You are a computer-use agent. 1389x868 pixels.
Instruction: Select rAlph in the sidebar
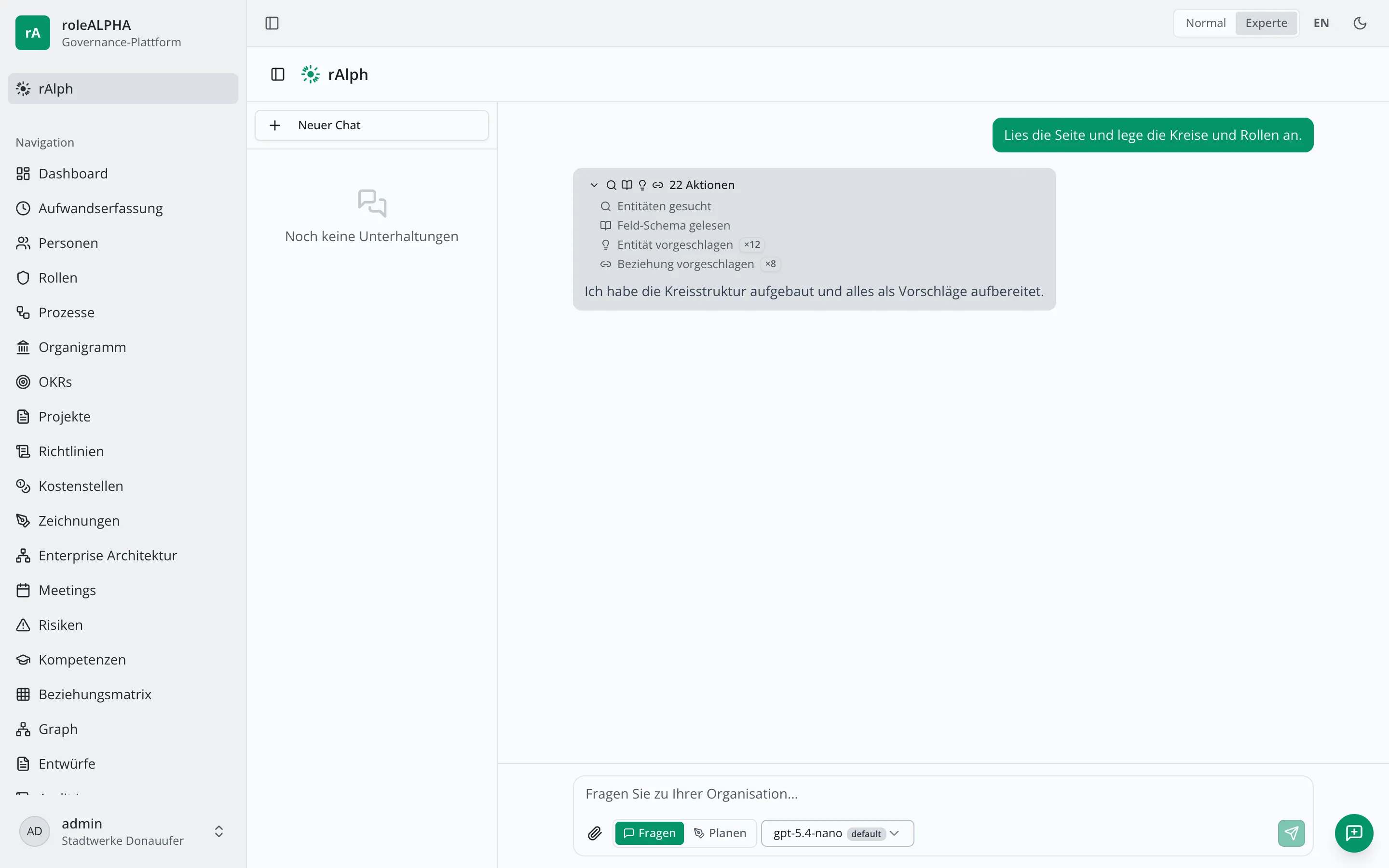(123, 88)
